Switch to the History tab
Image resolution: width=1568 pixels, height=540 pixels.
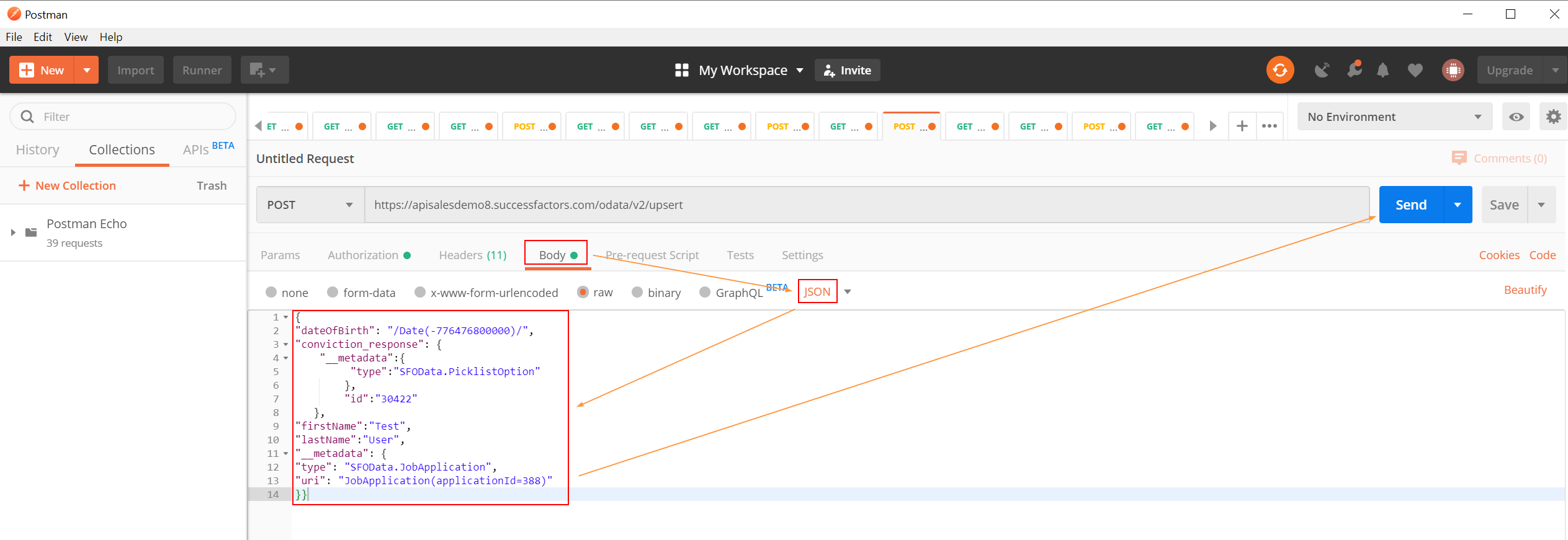(37, 149)
